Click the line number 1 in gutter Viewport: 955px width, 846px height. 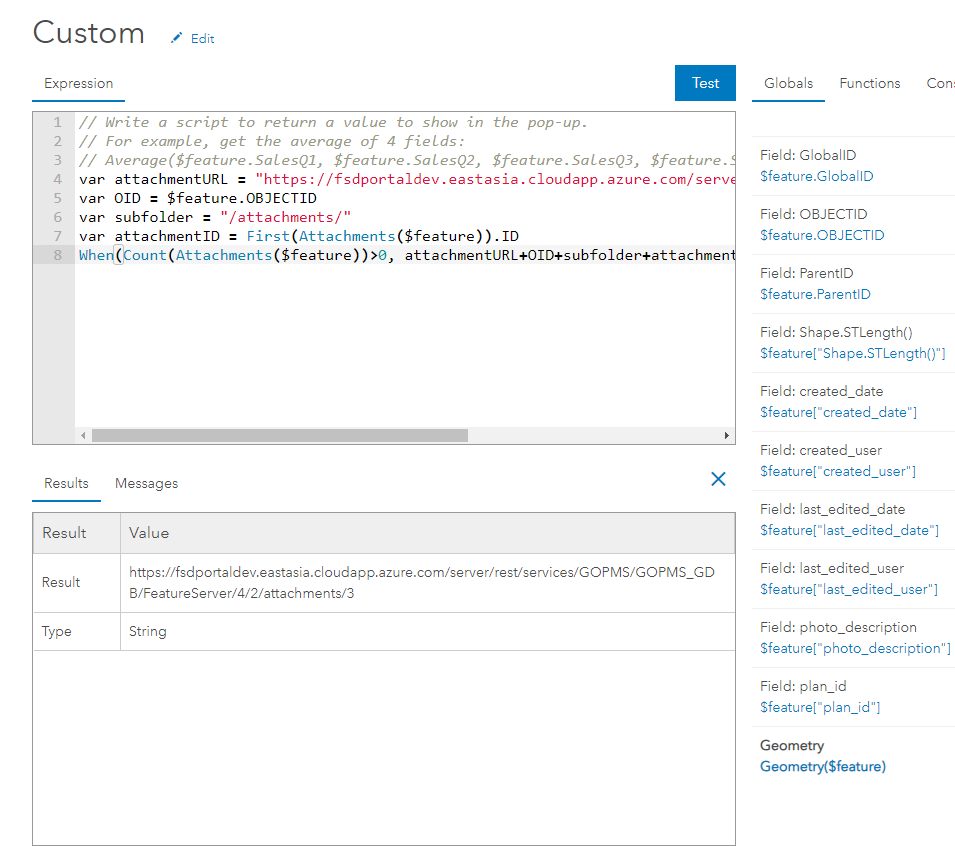[x=57, y=122]
